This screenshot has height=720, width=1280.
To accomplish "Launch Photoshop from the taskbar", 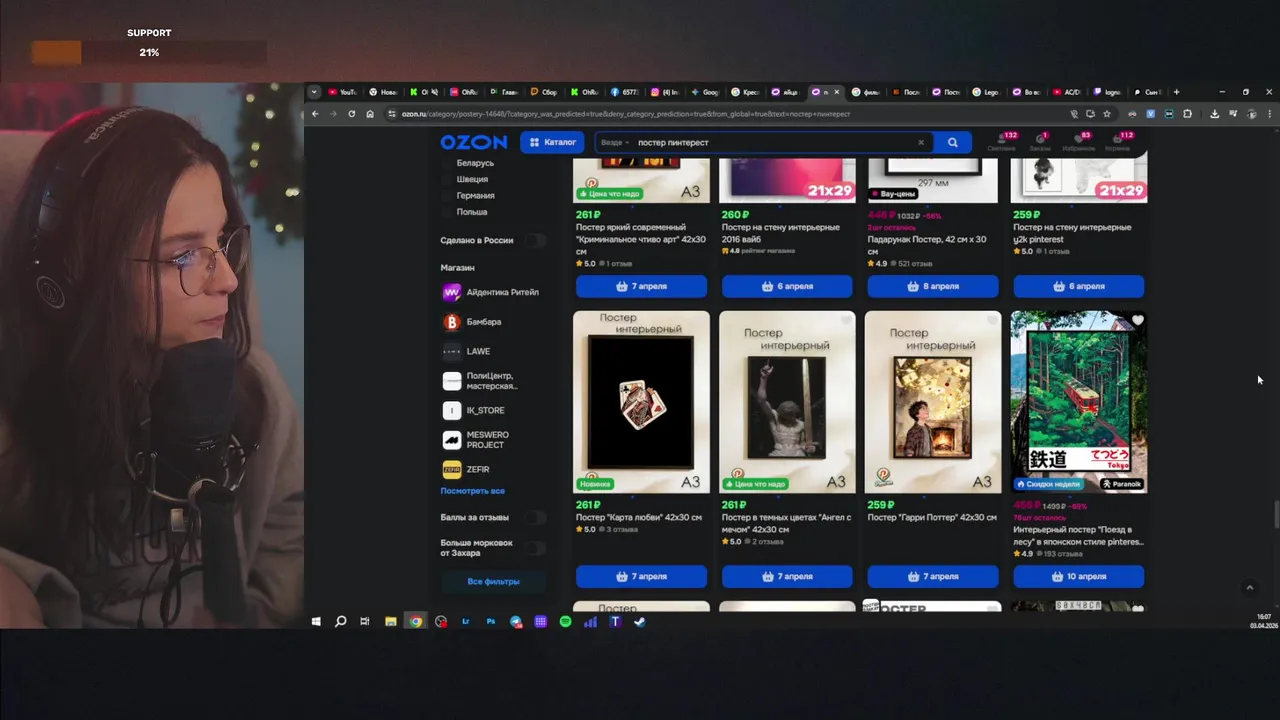I will [491, 621].
